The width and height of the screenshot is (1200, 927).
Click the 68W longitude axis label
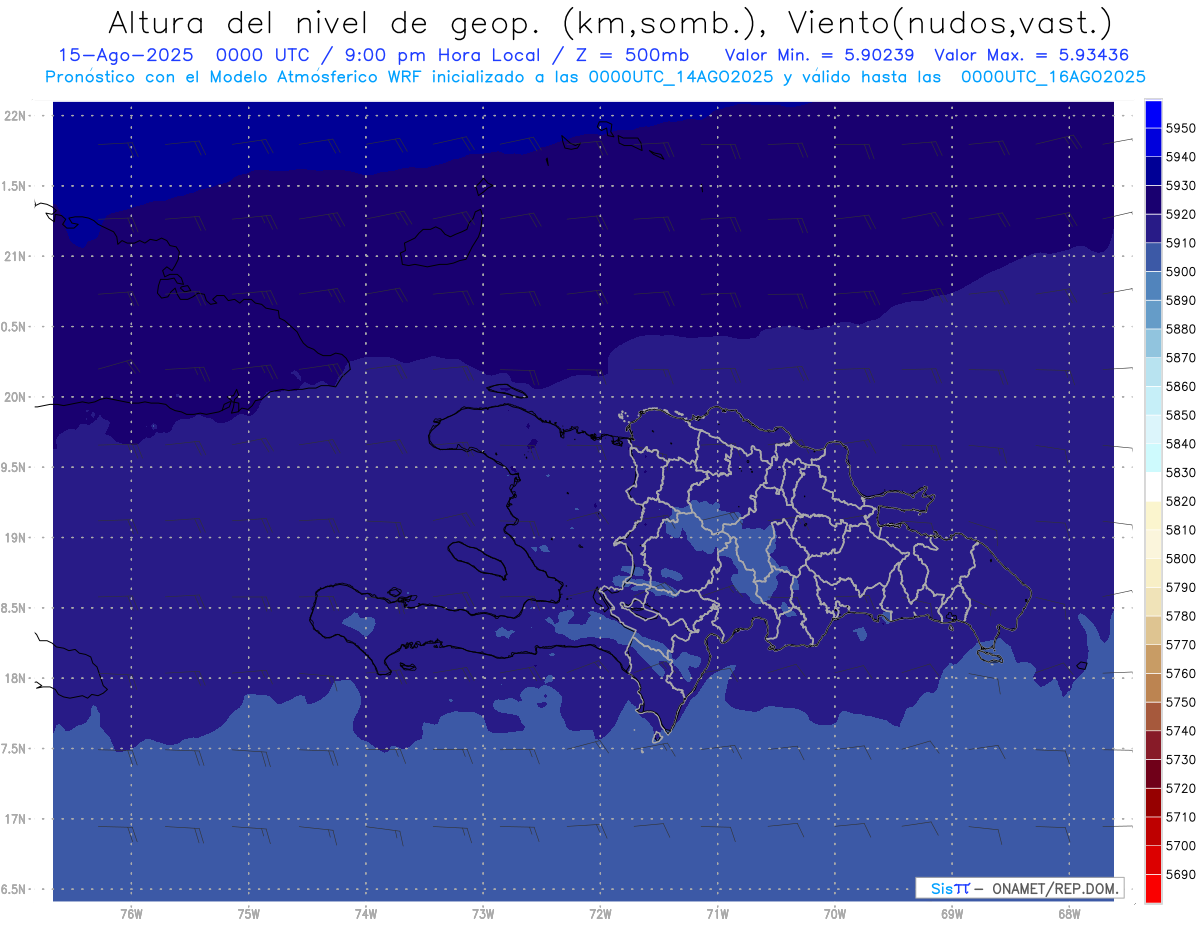click(1068, 914)
